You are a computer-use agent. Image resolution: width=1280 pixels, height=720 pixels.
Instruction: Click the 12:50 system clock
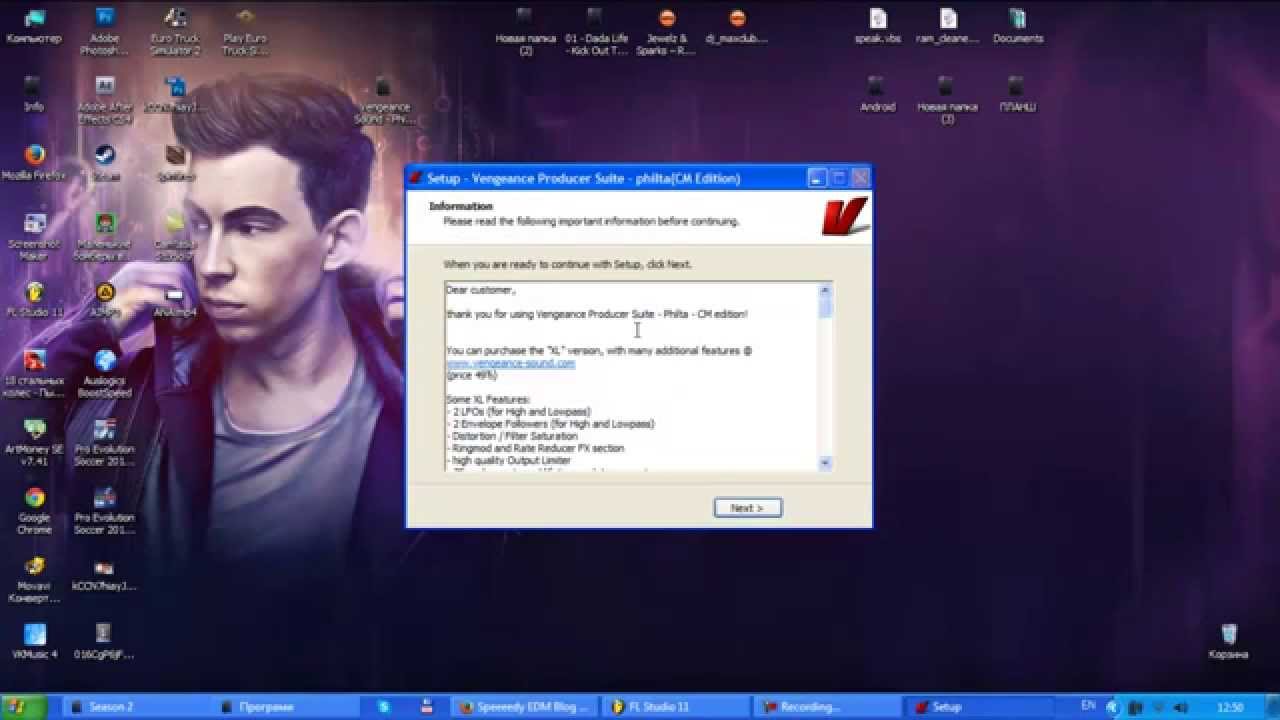tap(1230, 707)
